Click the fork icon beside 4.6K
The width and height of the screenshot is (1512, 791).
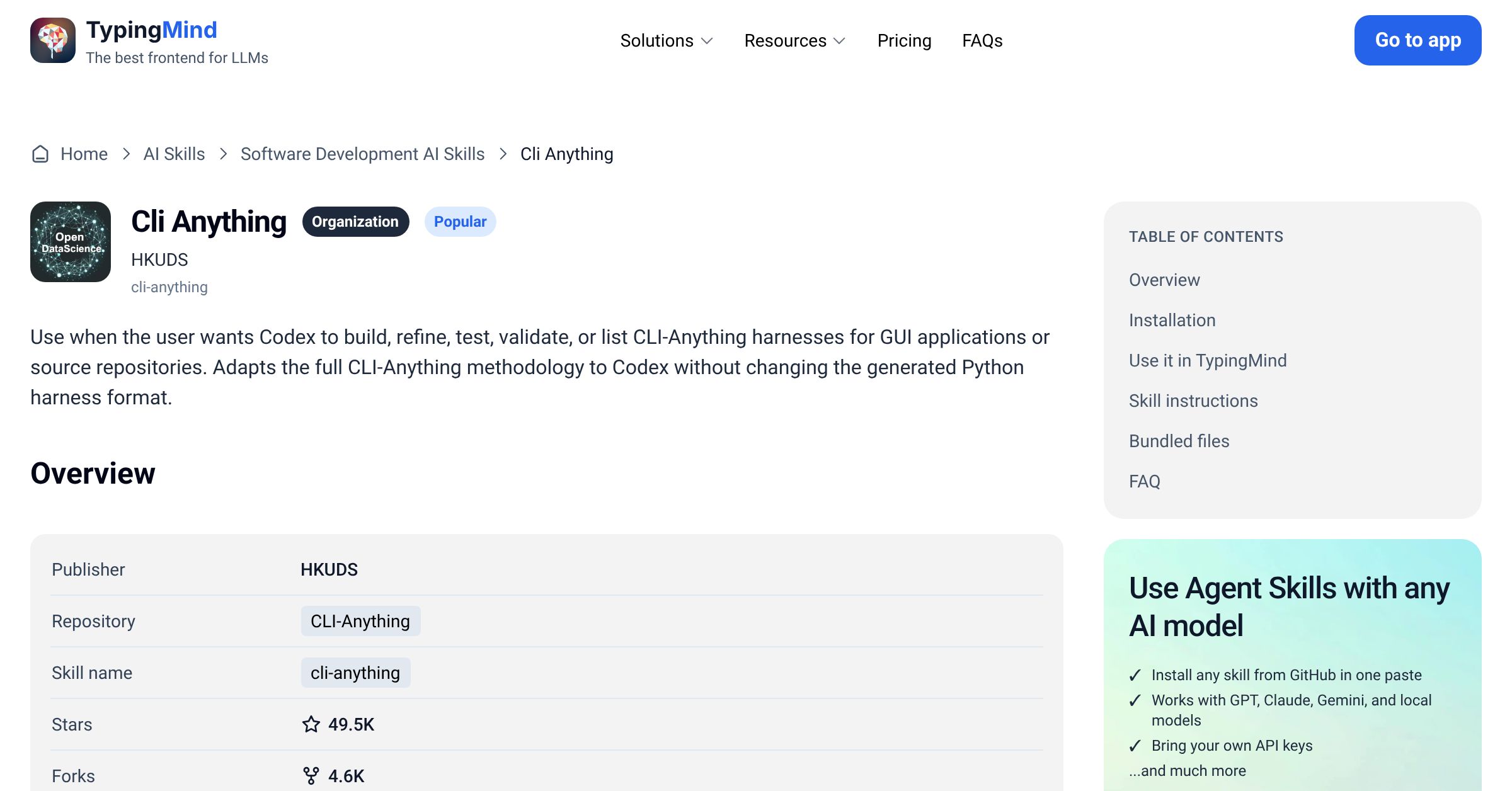click(x=311, y=776)
